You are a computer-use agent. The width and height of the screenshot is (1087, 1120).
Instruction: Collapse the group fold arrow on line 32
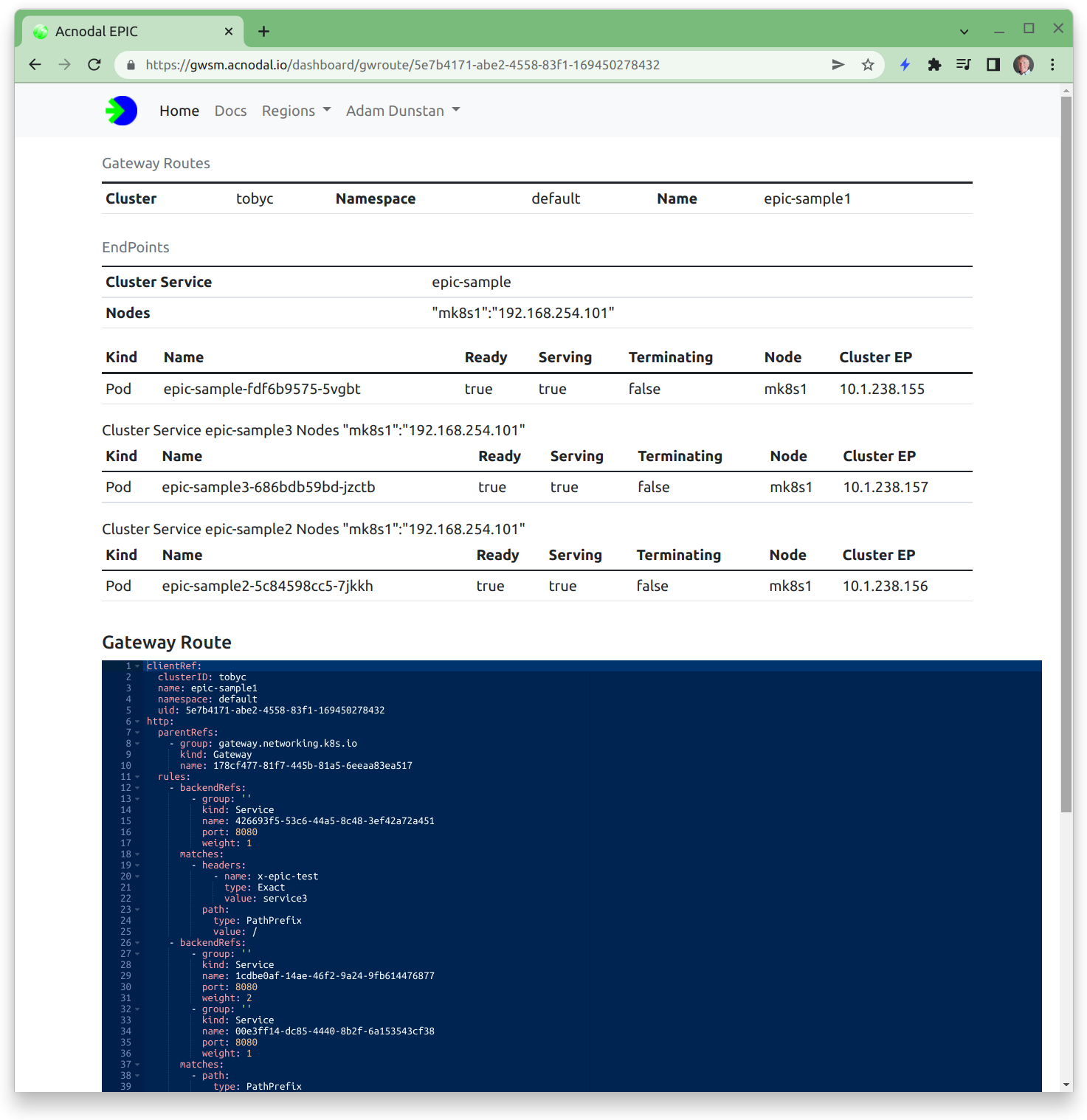click(137, 1009)
